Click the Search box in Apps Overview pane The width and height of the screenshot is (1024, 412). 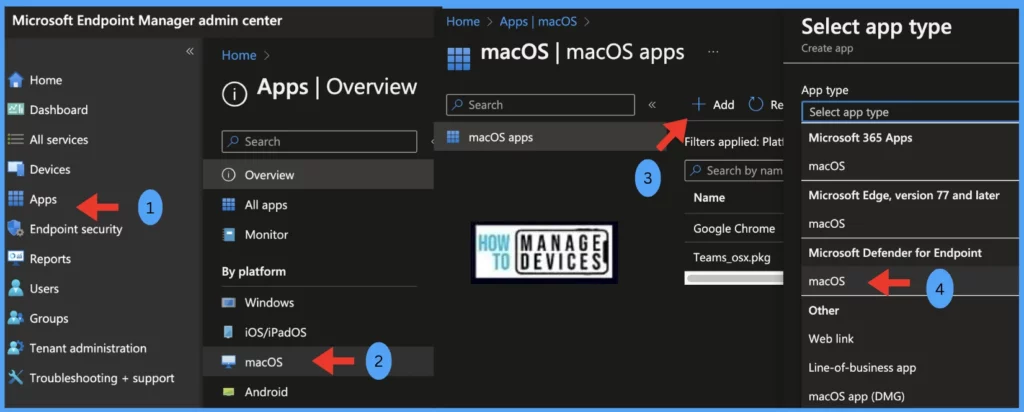[319, 142]
